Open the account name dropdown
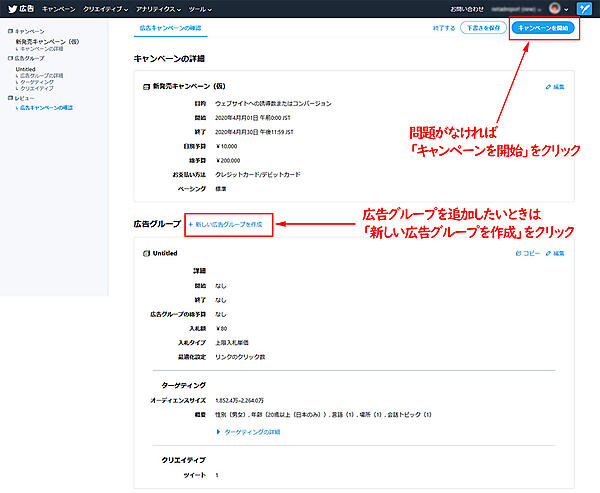Screen dimensions: 600x493 pyautogui.click(x=515, y=8)
